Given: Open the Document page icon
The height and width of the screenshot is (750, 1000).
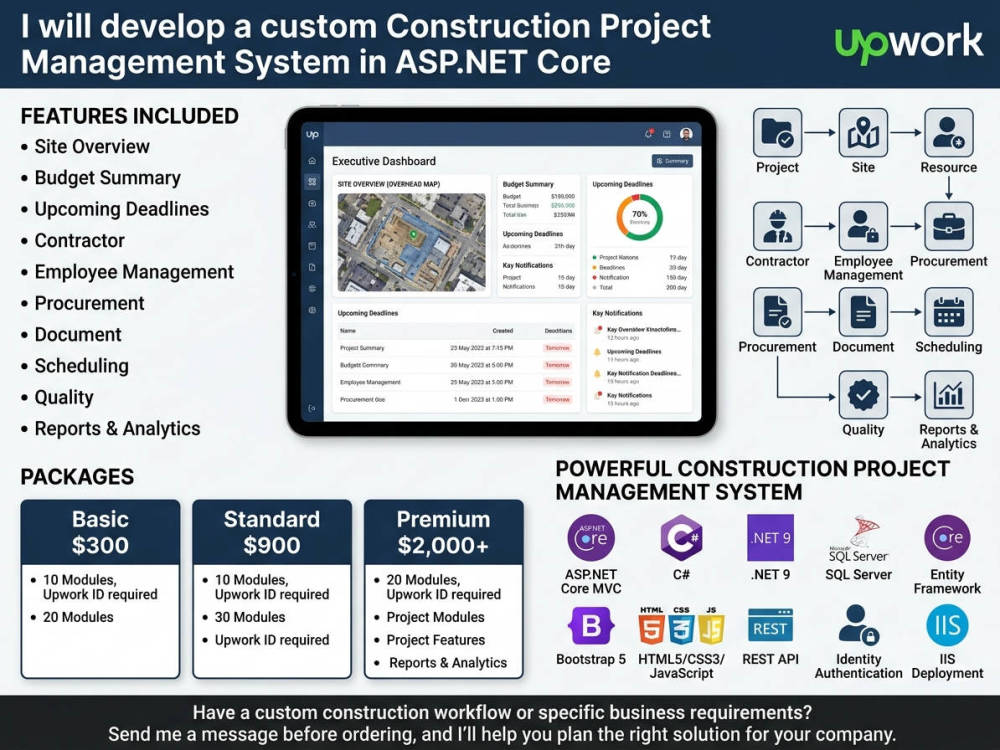Looking at the screenshot, I should pos(863,312).
